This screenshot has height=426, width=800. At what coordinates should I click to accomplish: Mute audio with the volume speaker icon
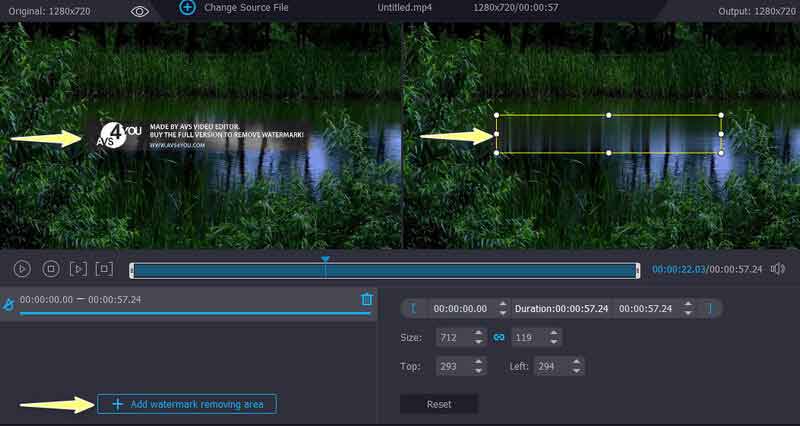(x=778, y=269)
